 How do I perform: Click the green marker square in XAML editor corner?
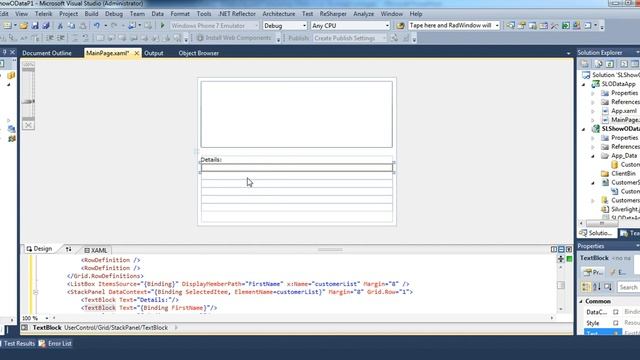pos(569,259)
